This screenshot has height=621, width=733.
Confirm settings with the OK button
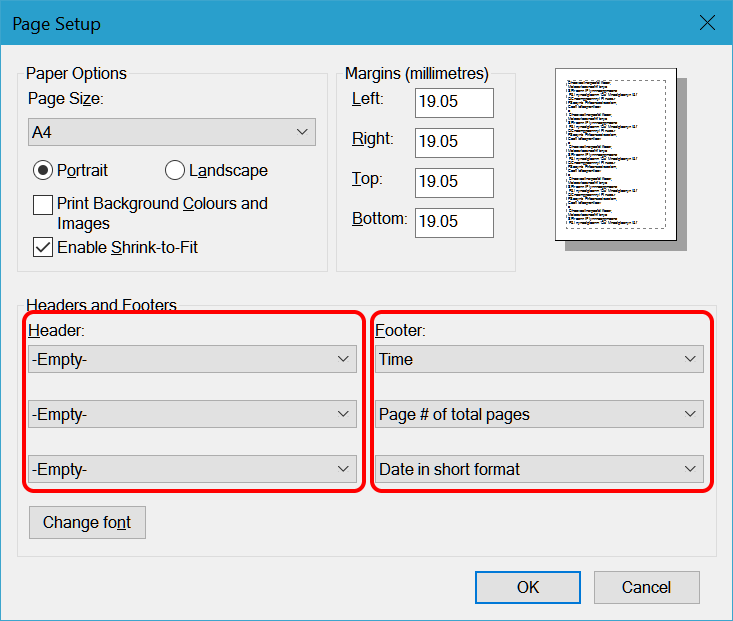pos(527,587)
